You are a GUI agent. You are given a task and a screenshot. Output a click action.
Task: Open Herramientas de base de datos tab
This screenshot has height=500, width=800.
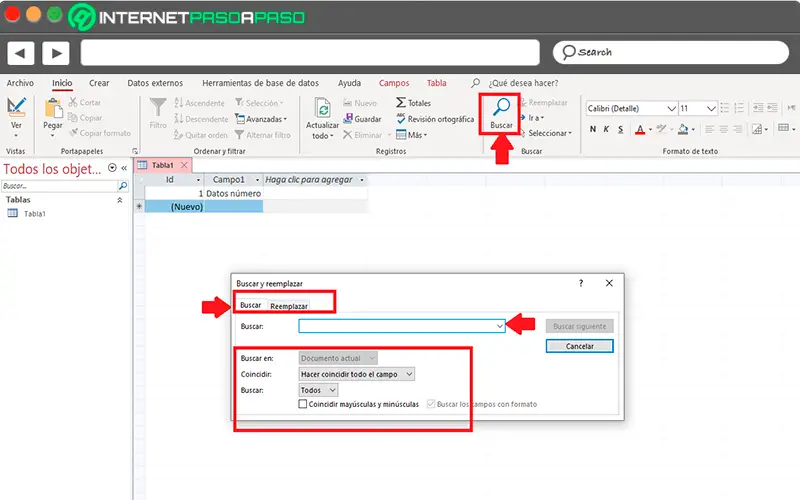pyautogui.click(x=260, y=83)
